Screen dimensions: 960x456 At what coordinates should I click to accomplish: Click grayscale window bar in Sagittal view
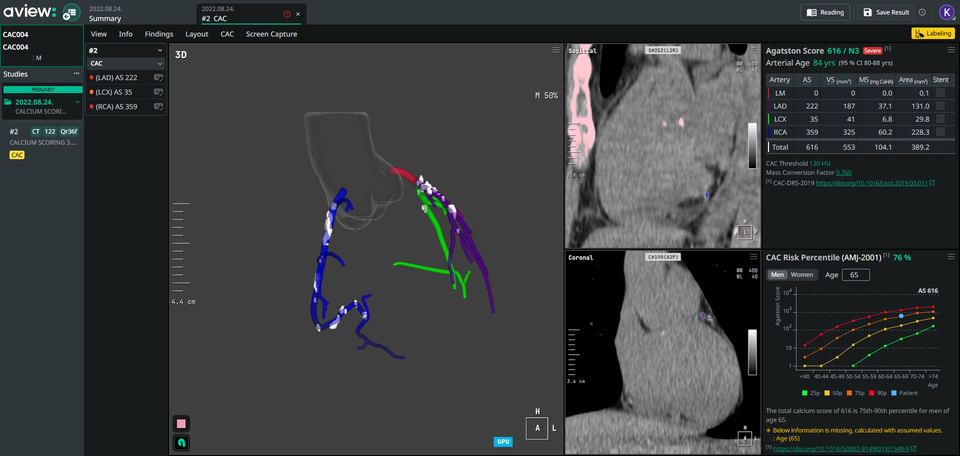point(752,144)
